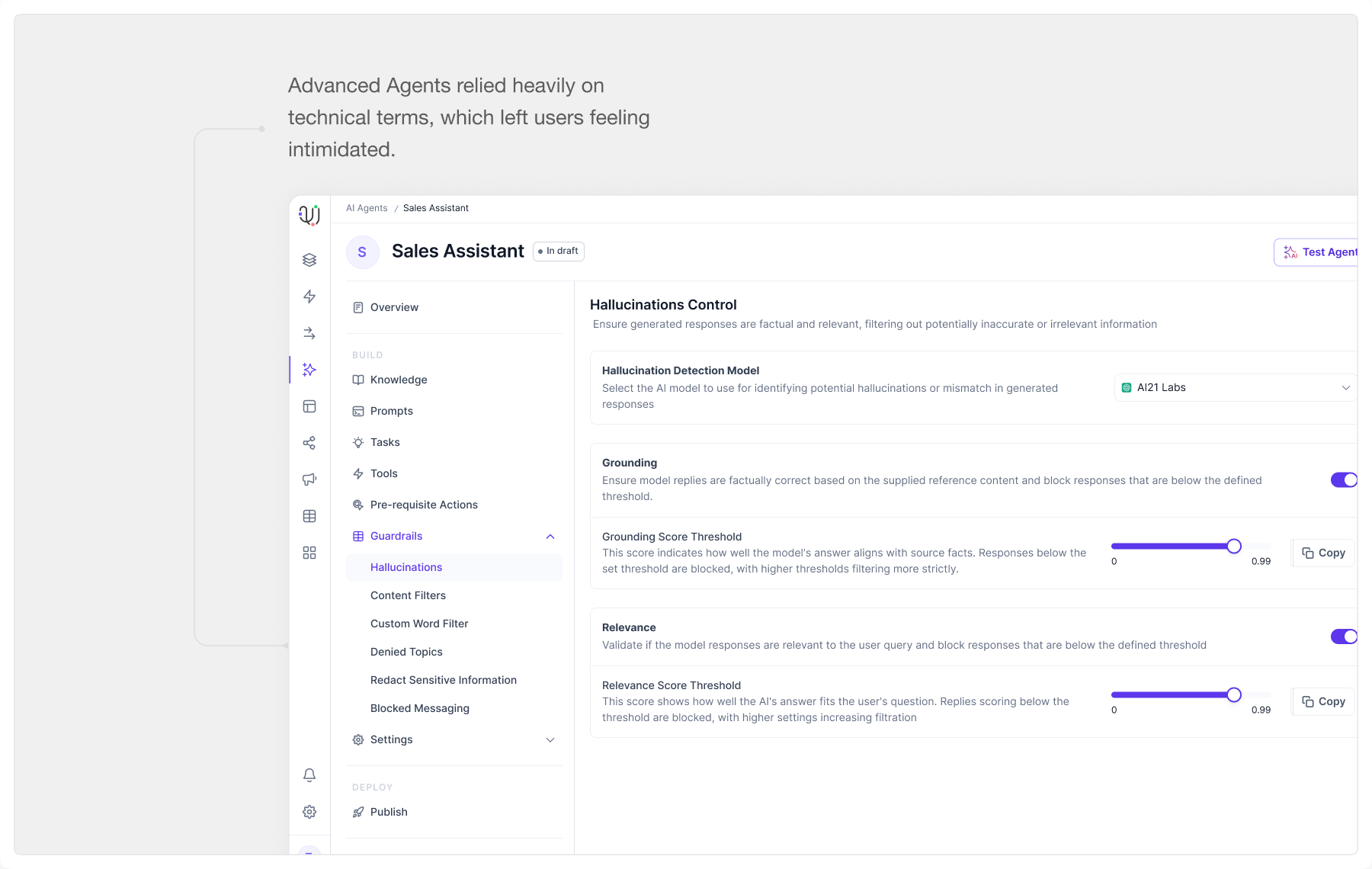Disable the Grounding toggle
Screen dimensions: 1372x869
pos(1344,479)
